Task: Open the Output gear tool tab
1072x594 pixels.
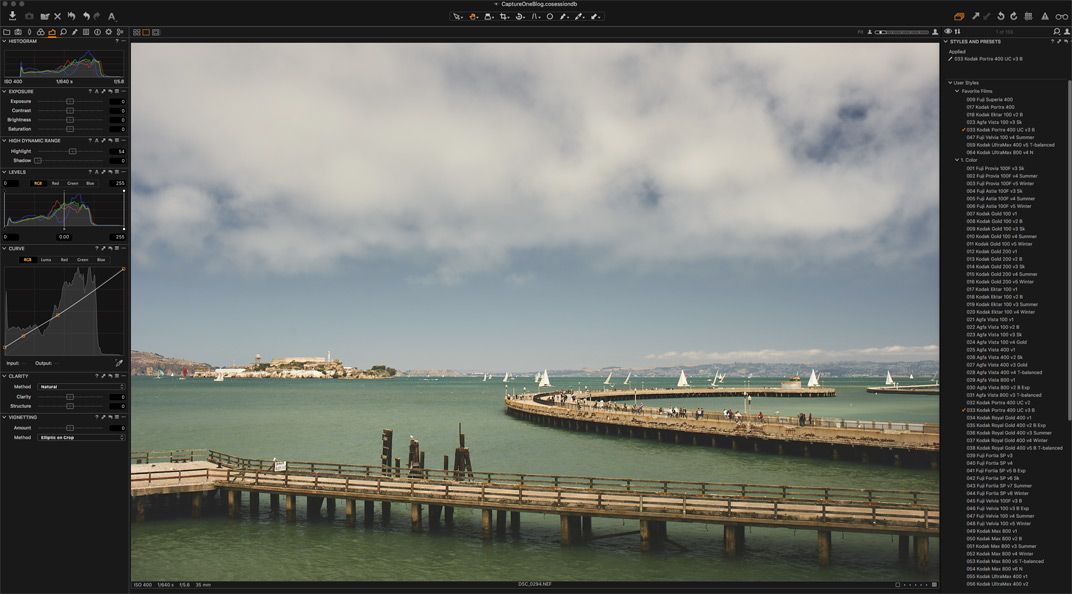Action: coord(108,32)
